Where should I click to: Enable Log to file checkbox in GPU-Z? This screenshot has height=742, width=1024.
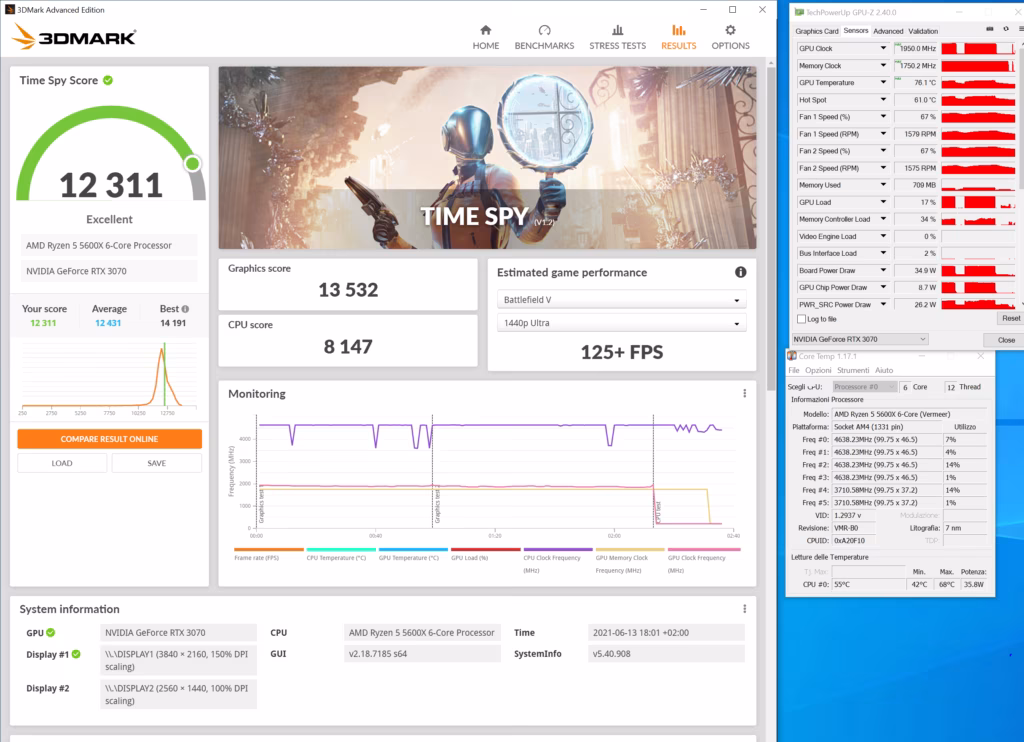(x=801, y=319)
